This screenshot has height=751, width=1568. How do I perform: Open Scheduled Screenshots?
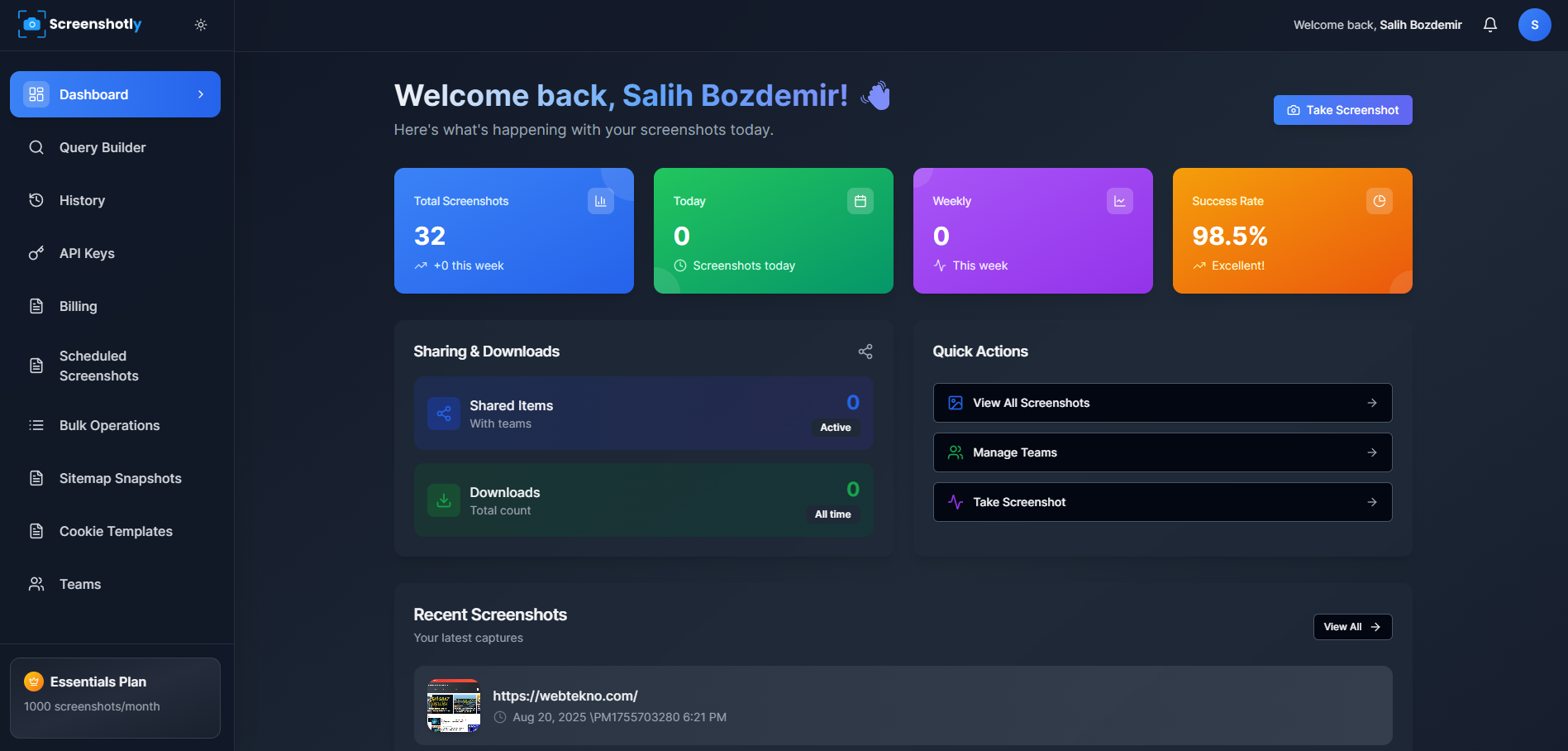pos(115,366)
